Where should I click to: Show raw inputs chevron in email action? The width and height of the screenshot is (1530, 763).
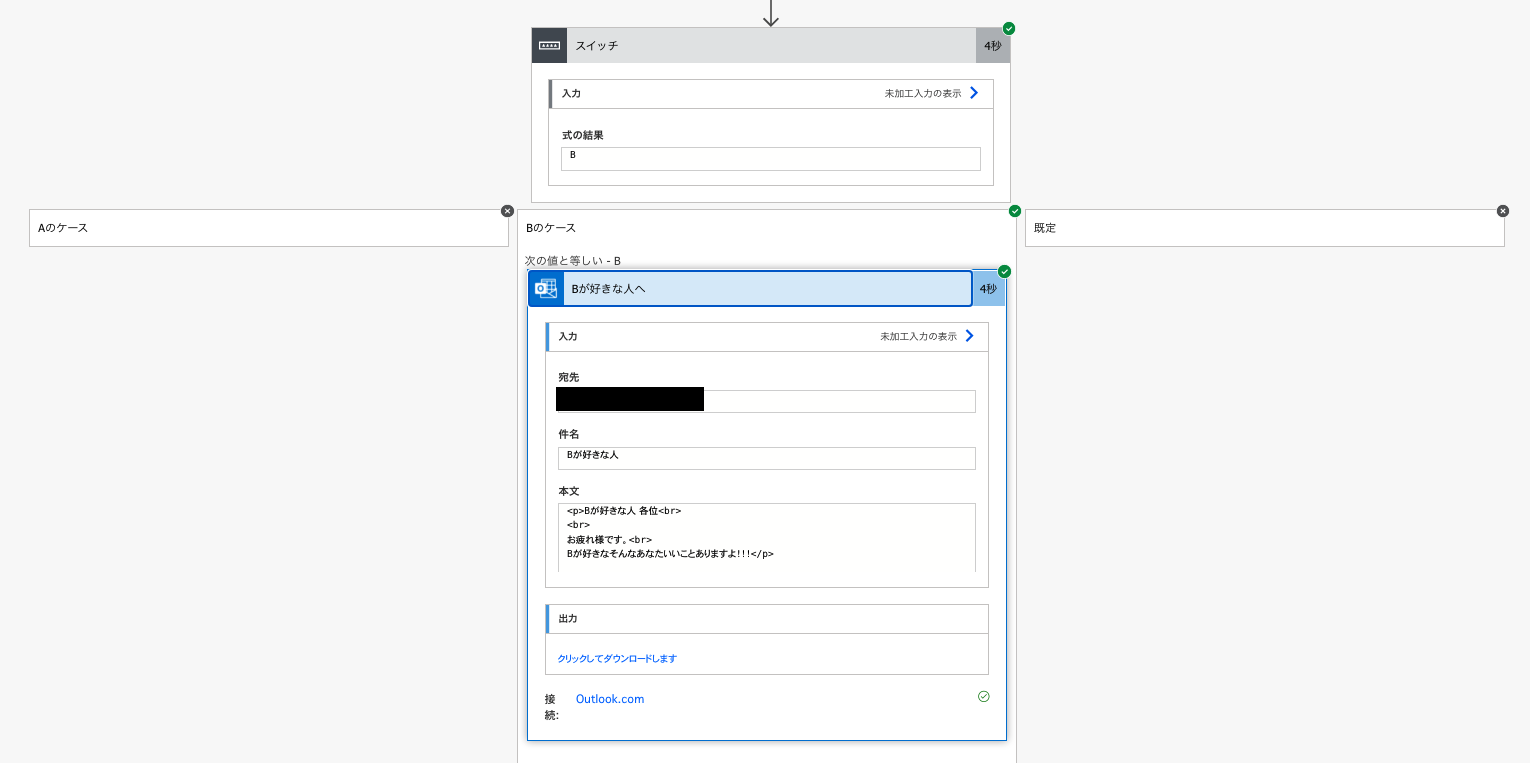click(969, 336)
